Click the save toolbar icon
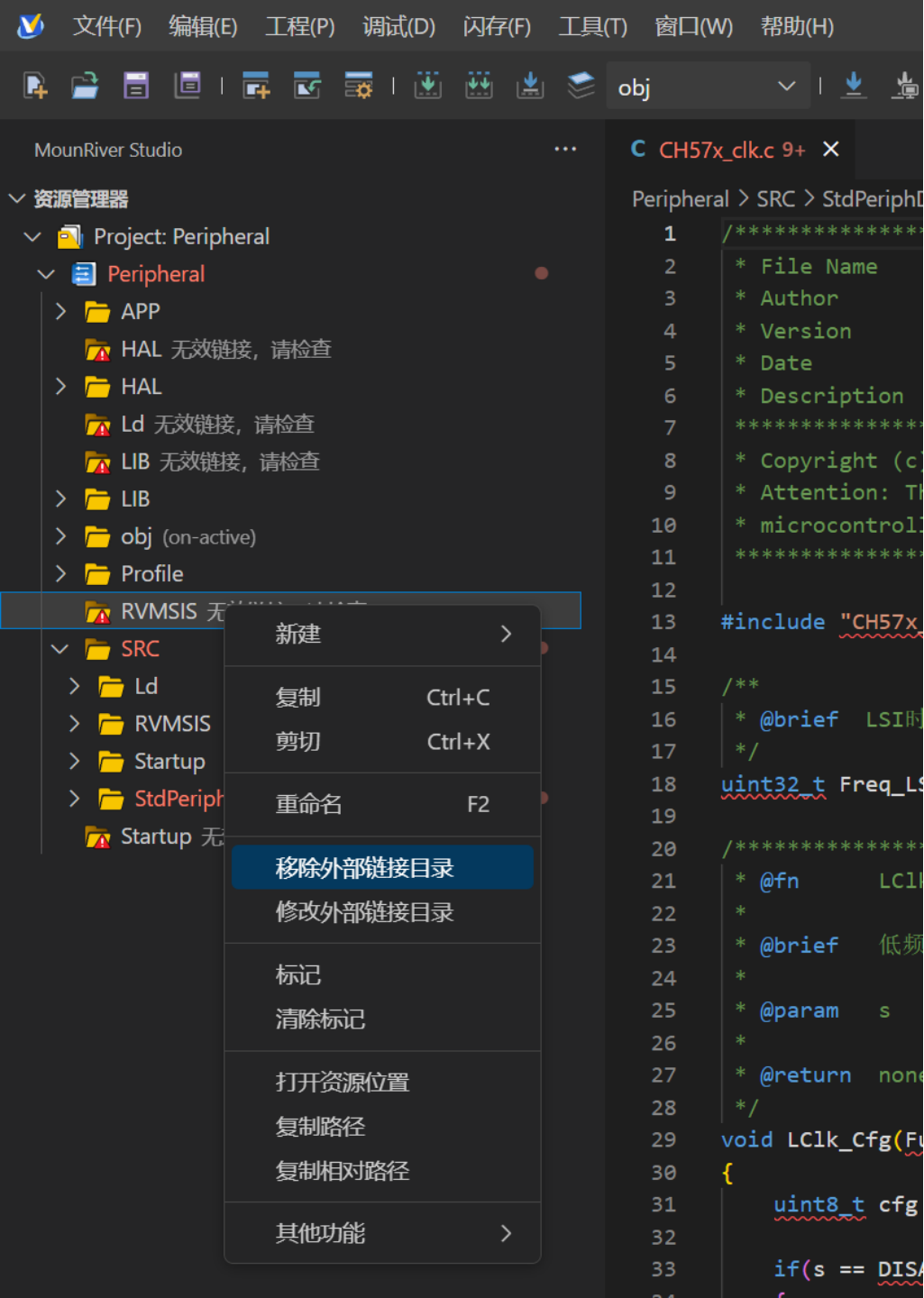This screenshot has height=1298, width=924. click(x=136, y=86)
